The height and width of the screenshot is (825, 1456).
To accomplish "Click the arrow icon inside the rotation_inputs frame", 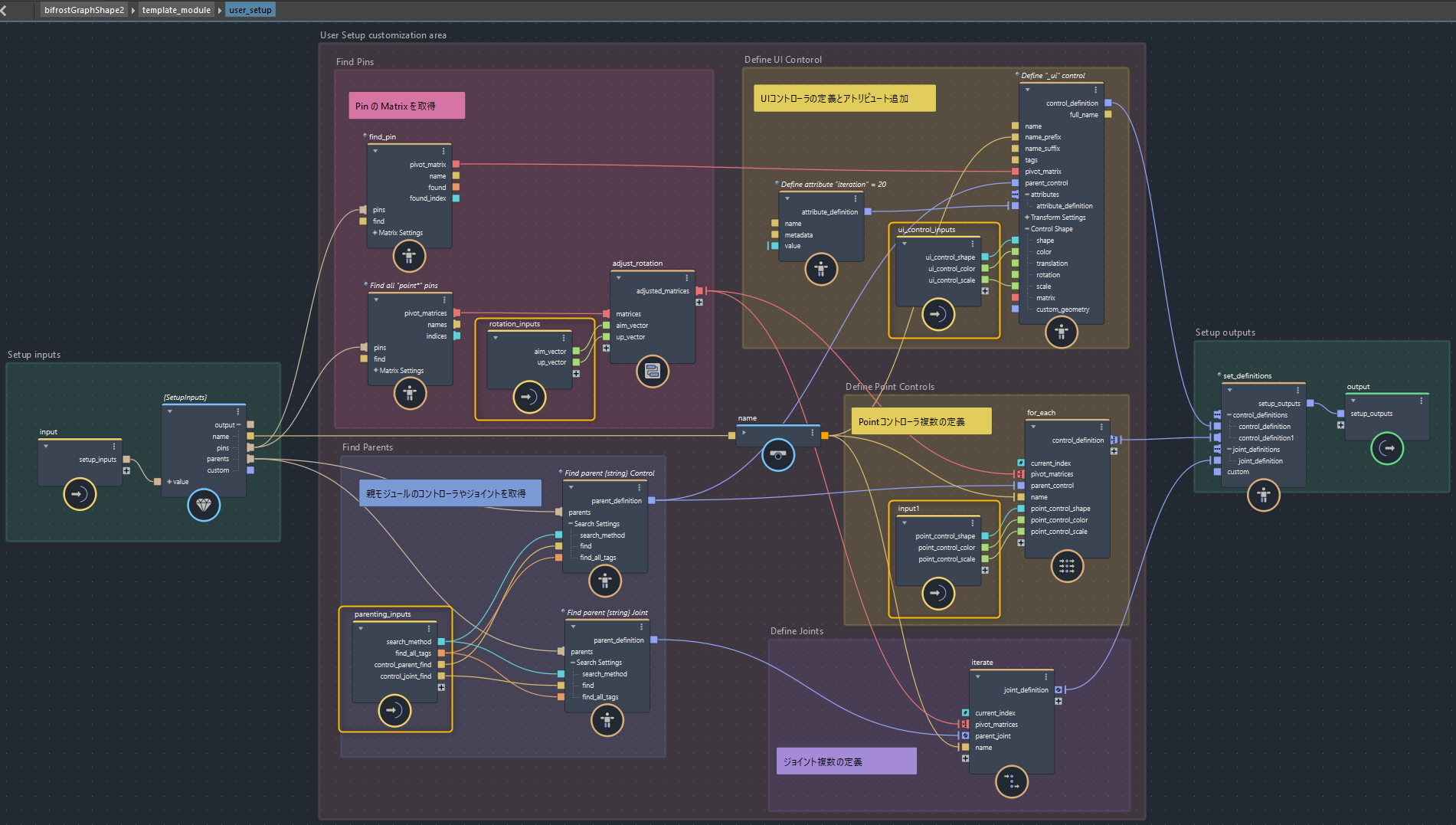I will point(529,396).
